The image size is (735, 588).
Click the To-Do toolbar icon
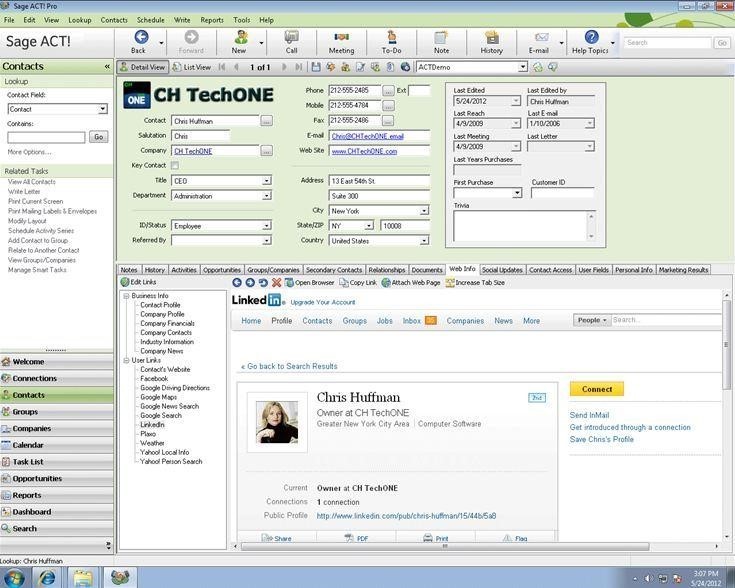[391, 38]
